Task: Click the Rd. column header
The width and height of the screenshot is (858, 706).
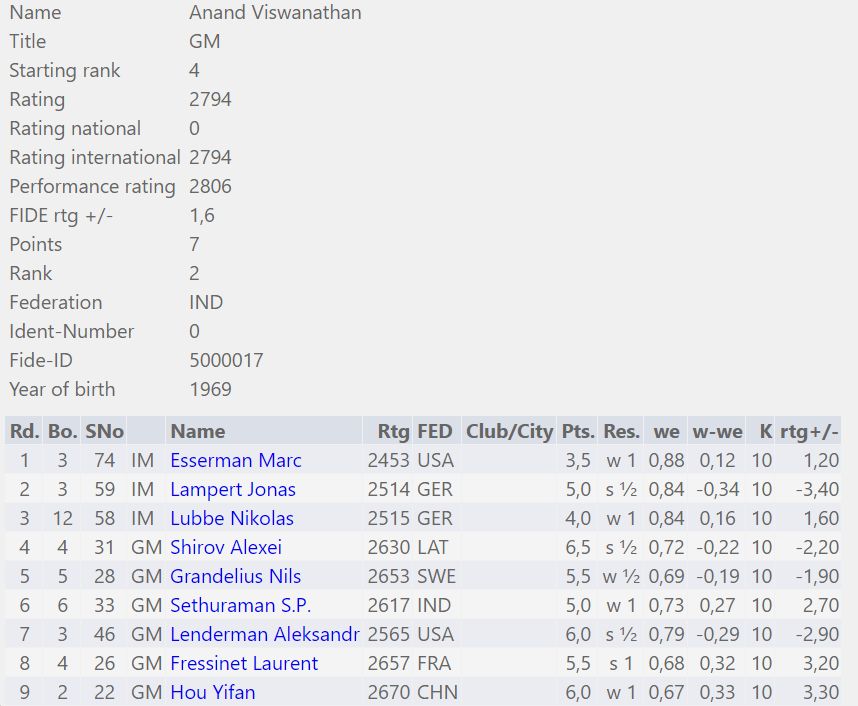Action: 24,432
